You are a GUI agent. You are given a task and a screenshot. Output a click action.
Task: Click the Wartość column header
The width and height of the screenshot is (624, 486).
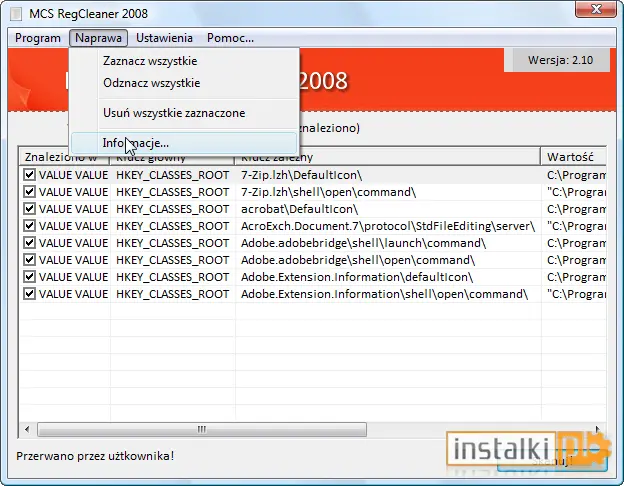tap(573, 157)
